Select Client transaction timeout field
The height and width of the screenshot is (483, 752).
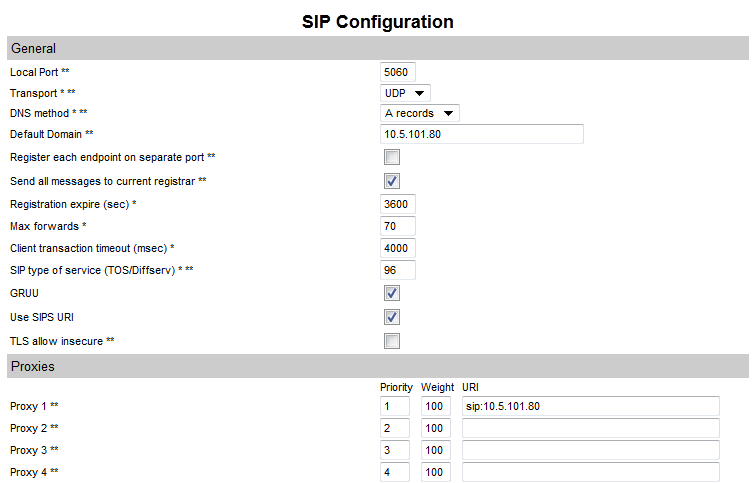397,248
